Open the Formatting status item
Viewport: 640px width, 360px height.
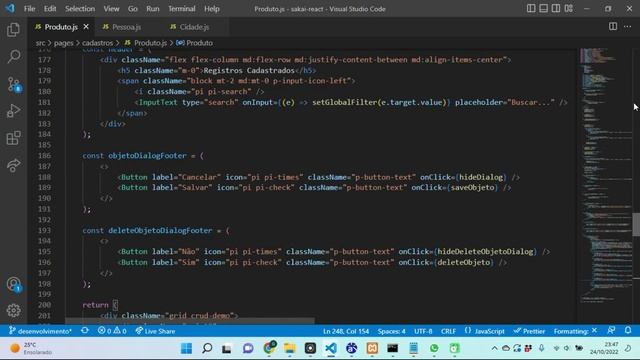pyautogui.click(x=575, y=331)
